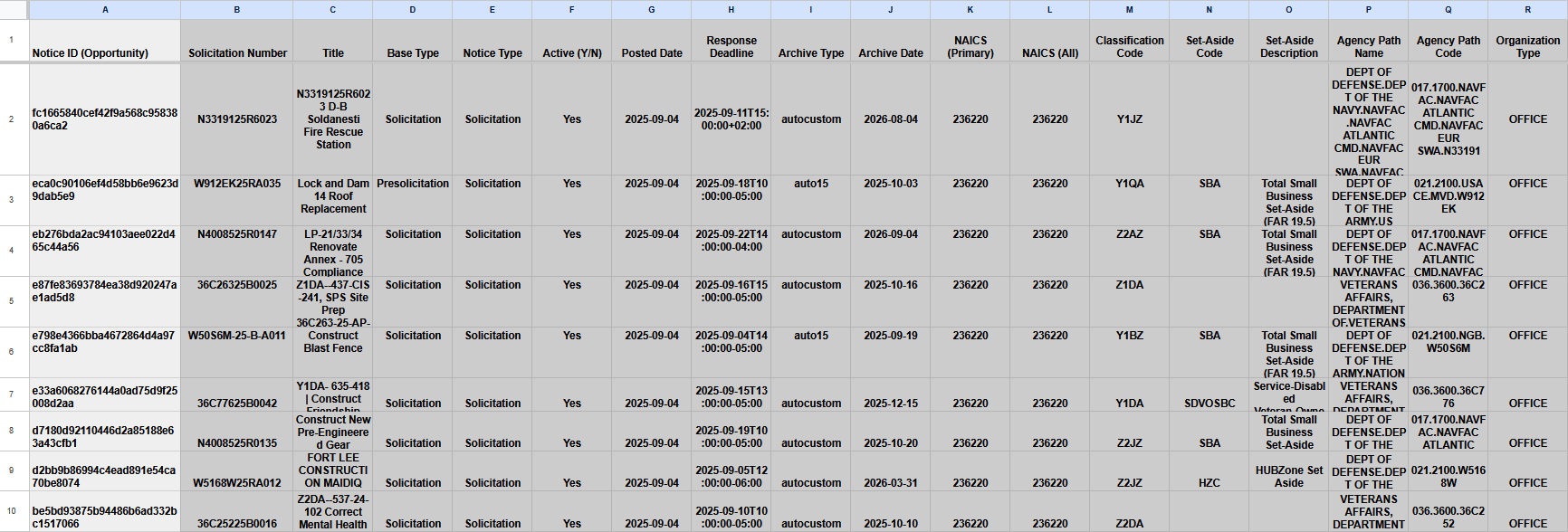Image resolution: width=1568 pixels, height=532 pixels.
Task: Select the SDVOSBC set-aside code cell
Action: pyautogui.click(x=1209, y=404)
